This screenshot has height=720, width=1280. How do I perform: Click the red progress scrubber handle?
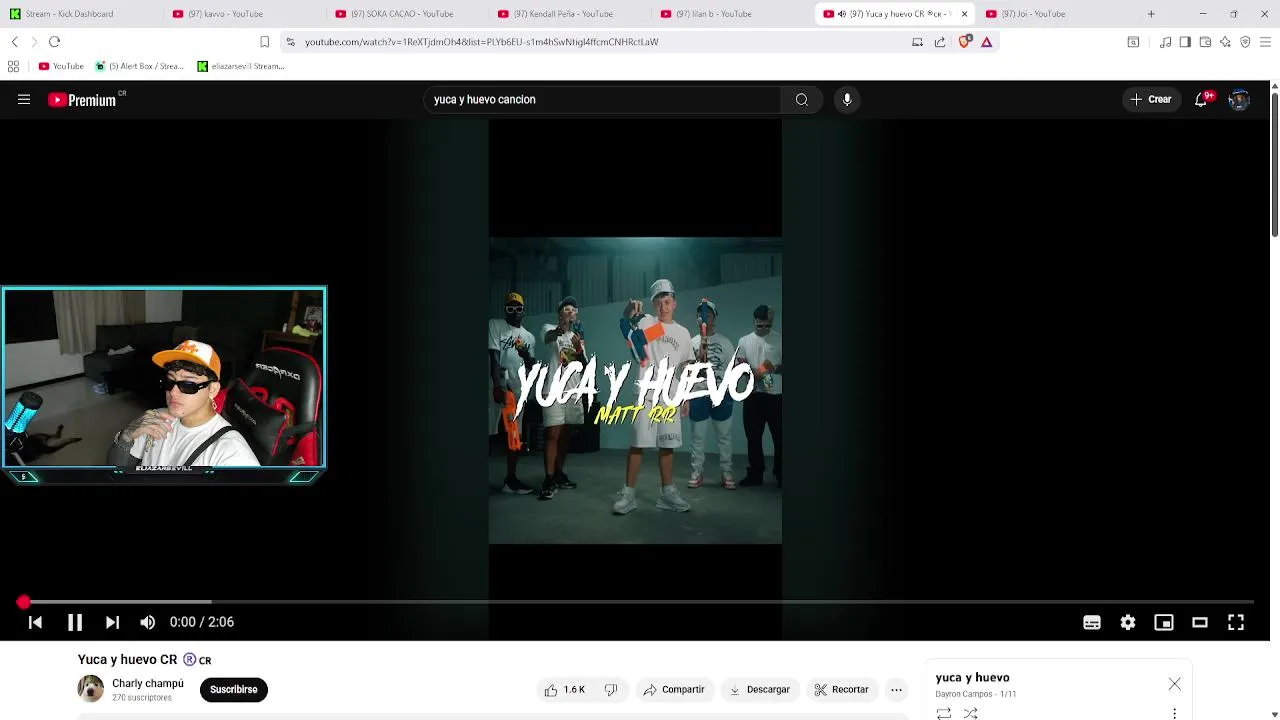pyautogui.click(x=23, y=602)
